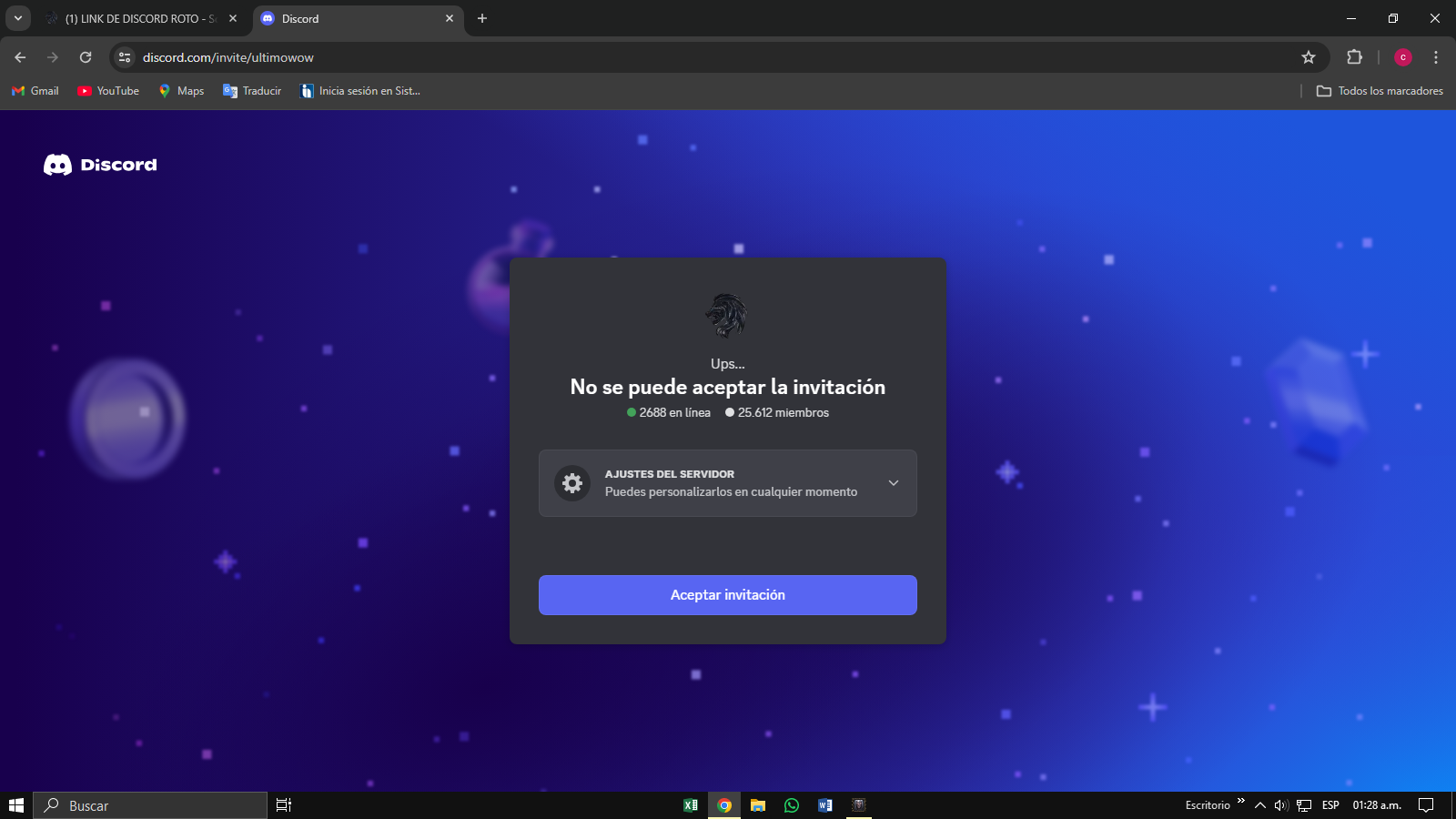Click the AJUSTES DEL SERVIDOR label
Screen dimensions: 1456x819
[670, 474]
